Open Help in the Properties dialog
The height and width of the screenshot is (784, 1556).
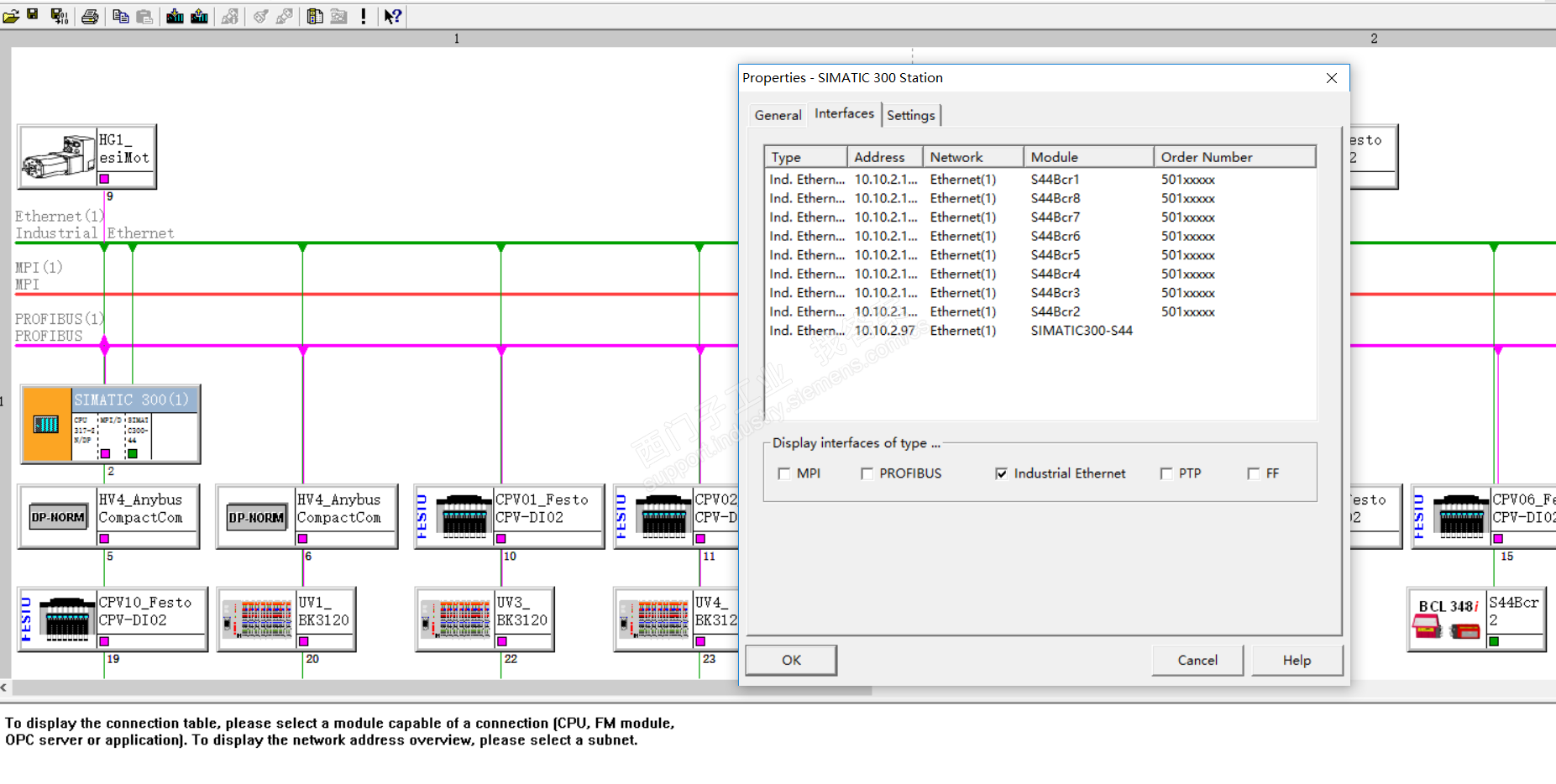[x=1297, y=660]
